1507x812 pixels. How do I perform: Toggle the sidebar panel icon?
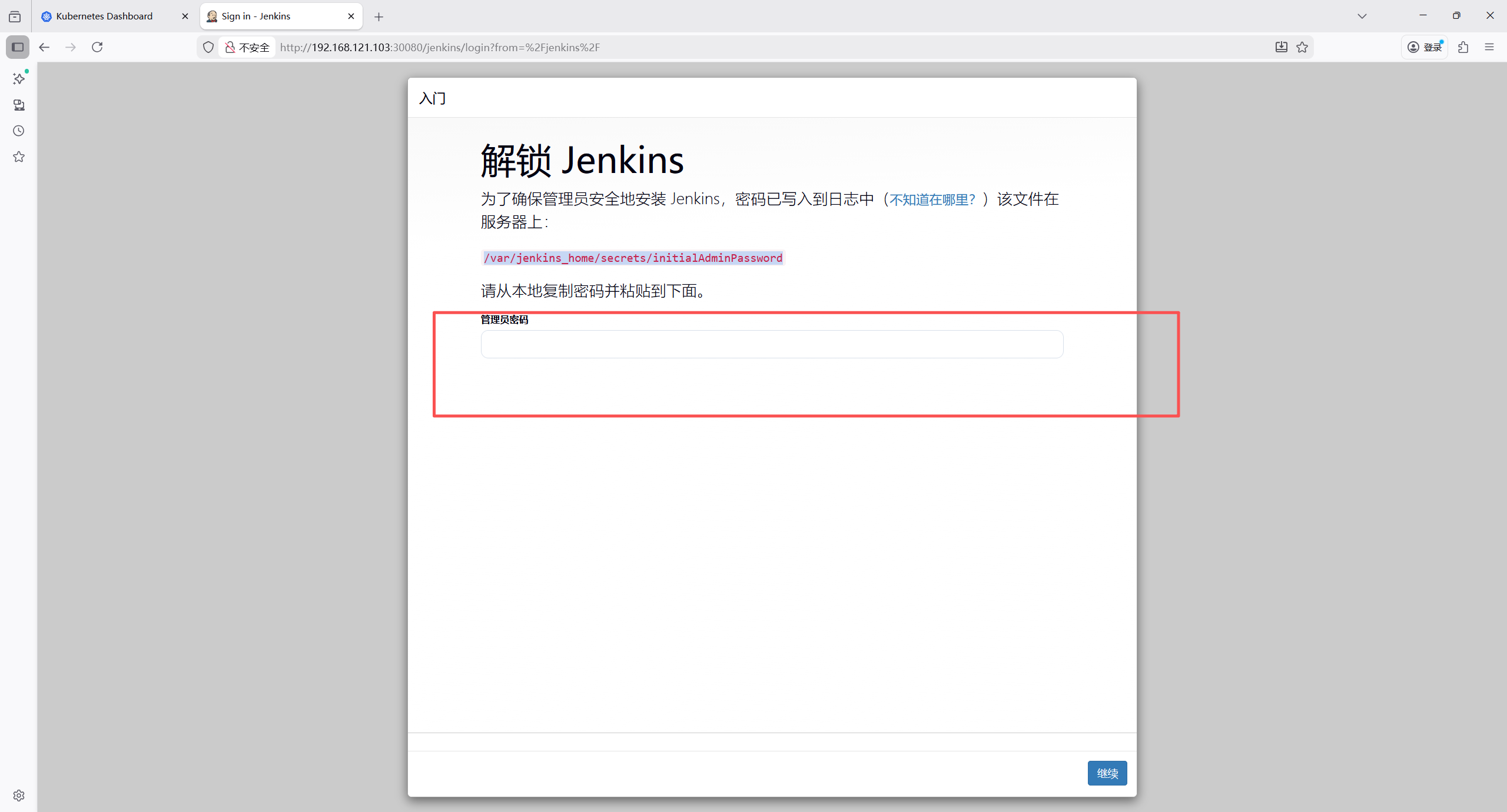18,47
